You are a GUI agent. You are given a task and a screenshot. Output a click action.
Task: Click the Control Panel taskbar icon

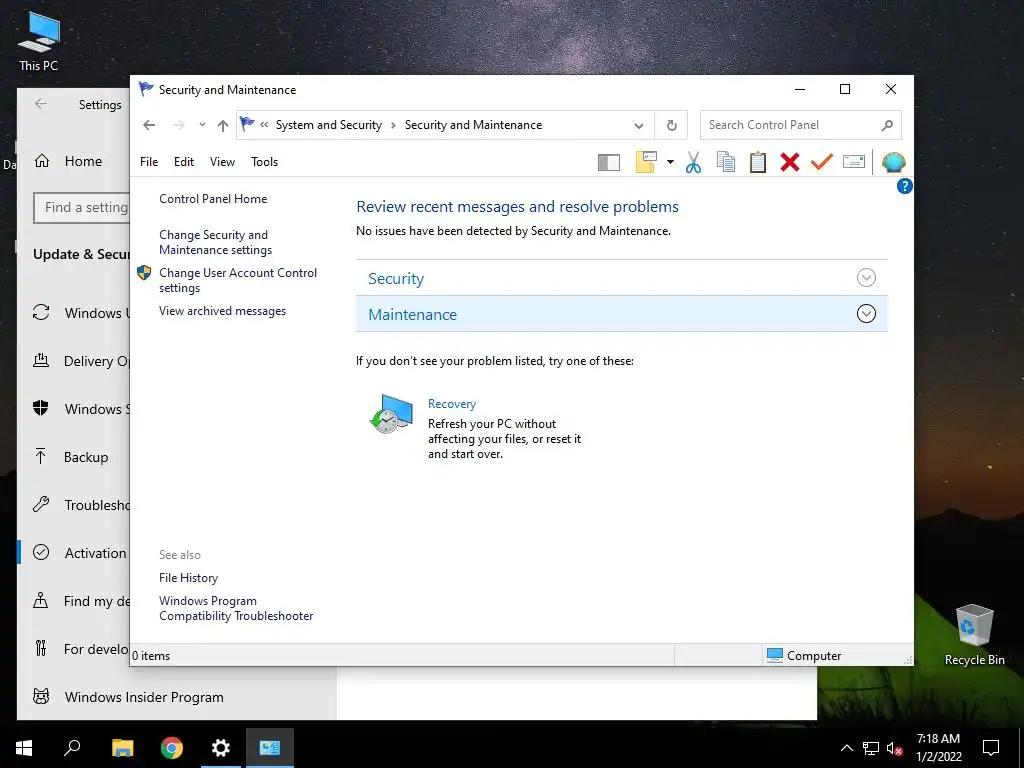[270, 748]
